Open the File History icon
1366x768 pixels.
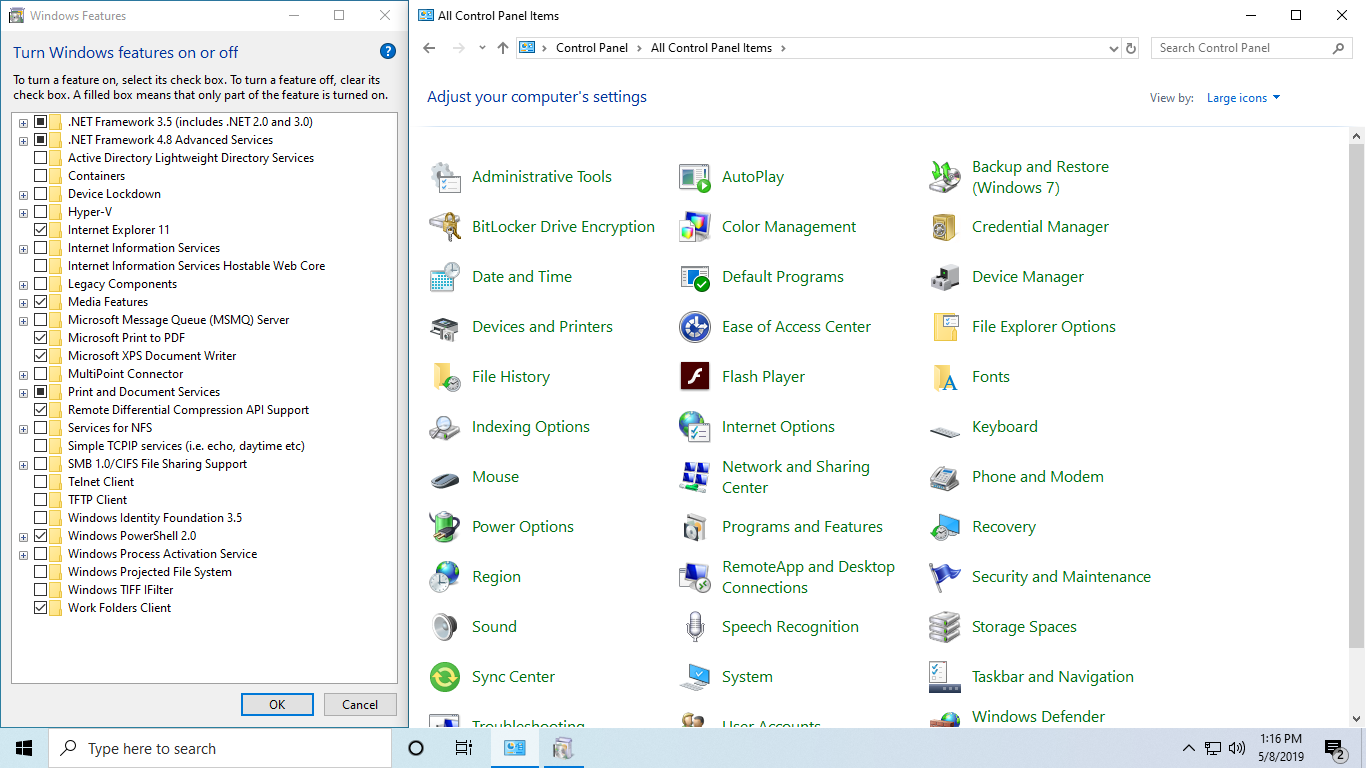click(445, 377)
